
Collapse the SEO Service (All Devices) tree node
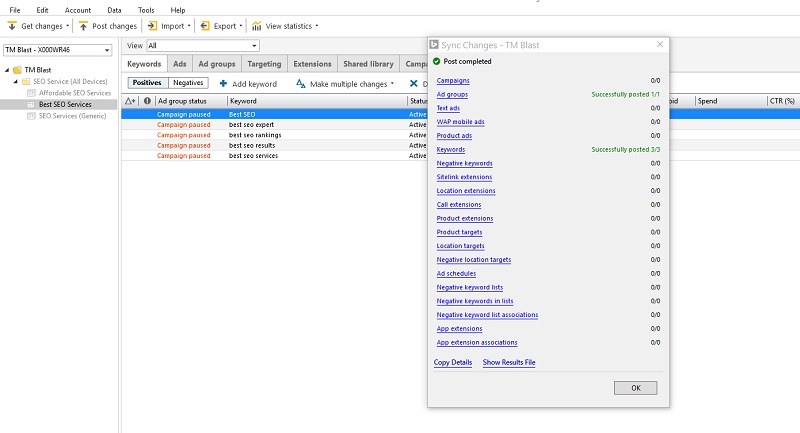(16, 82)
